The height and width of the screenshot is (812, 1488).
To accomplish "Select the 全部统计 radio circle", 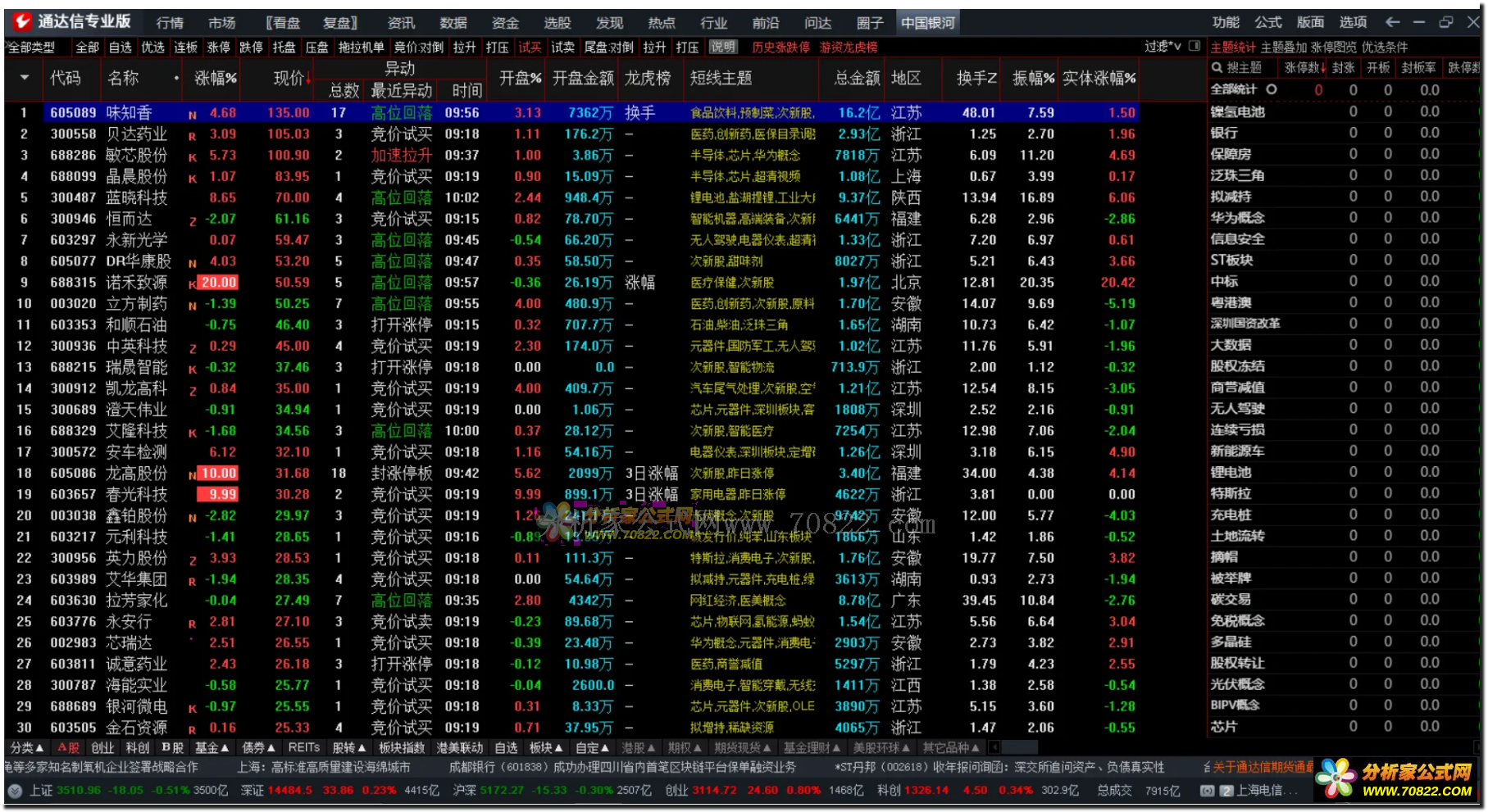I will point(1272,89).
